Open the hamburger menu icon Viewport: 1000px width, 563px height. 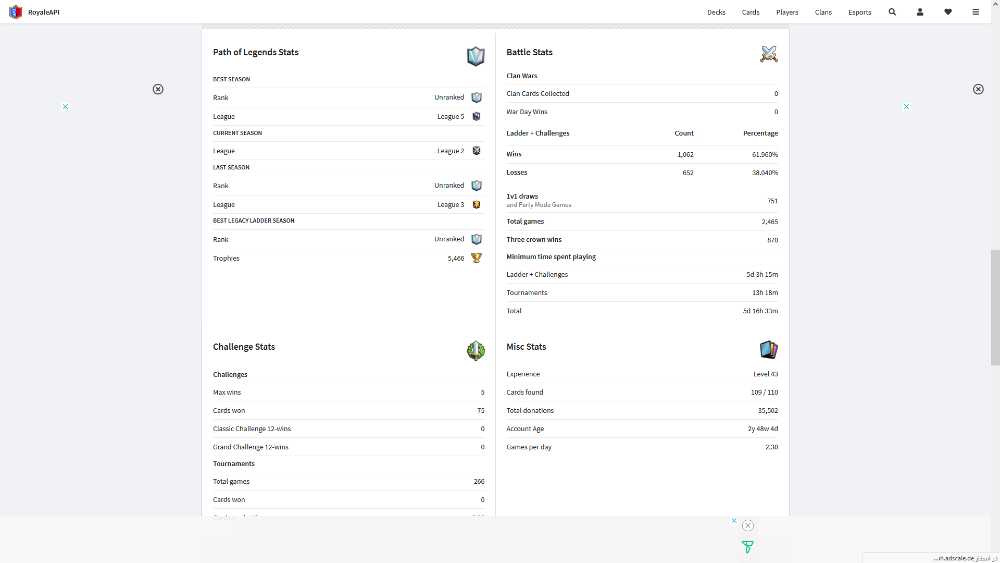(976, 12)
